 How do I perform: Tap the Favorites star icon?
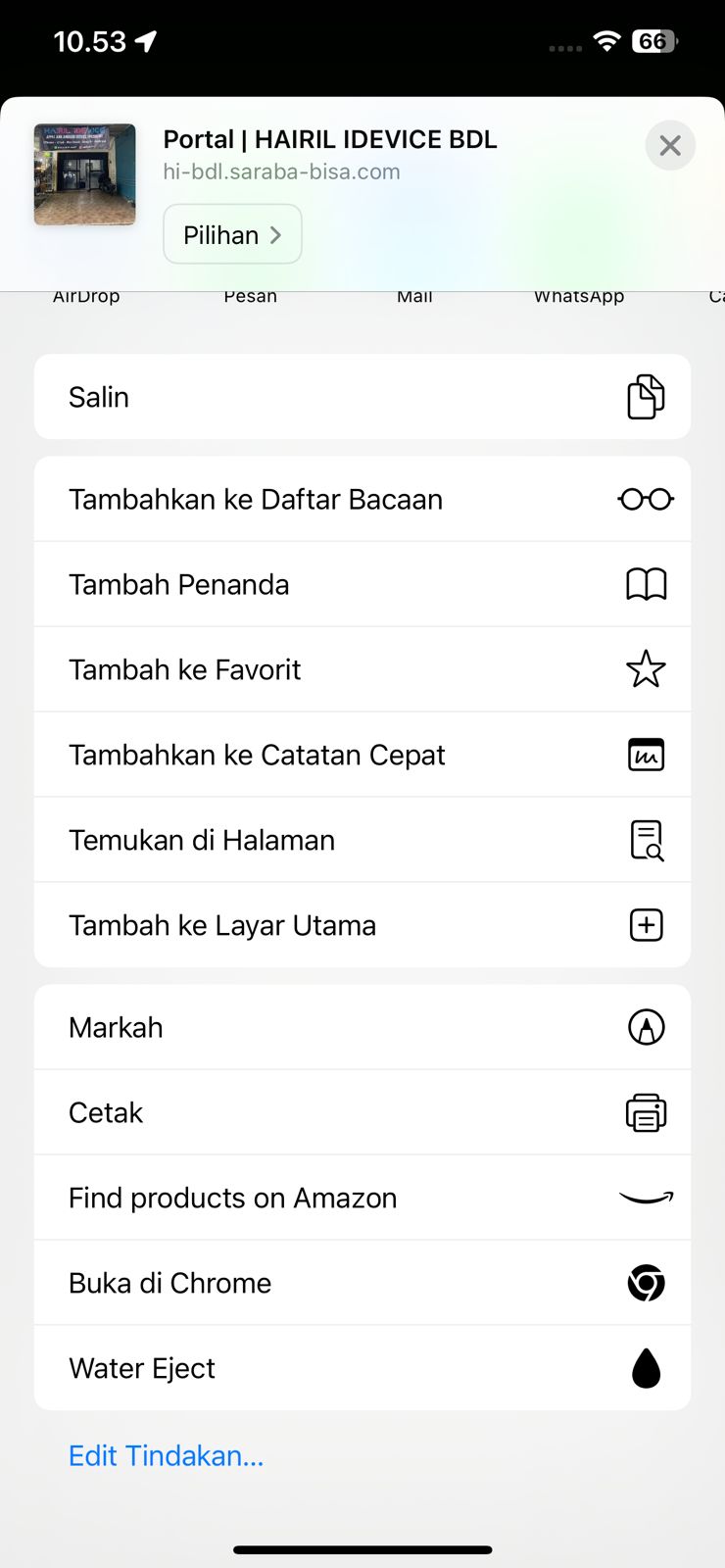(x=646, y=670)
